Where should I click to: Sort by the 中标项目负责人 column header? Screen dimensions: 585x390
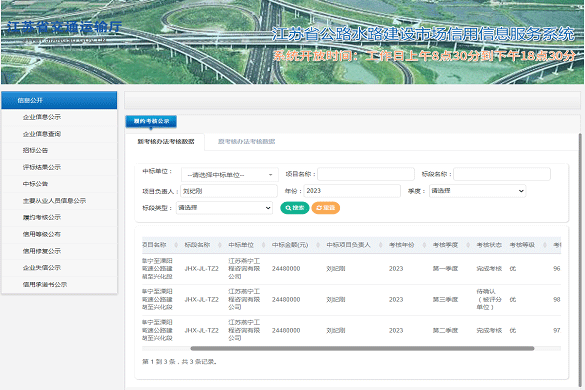point(348,245)
